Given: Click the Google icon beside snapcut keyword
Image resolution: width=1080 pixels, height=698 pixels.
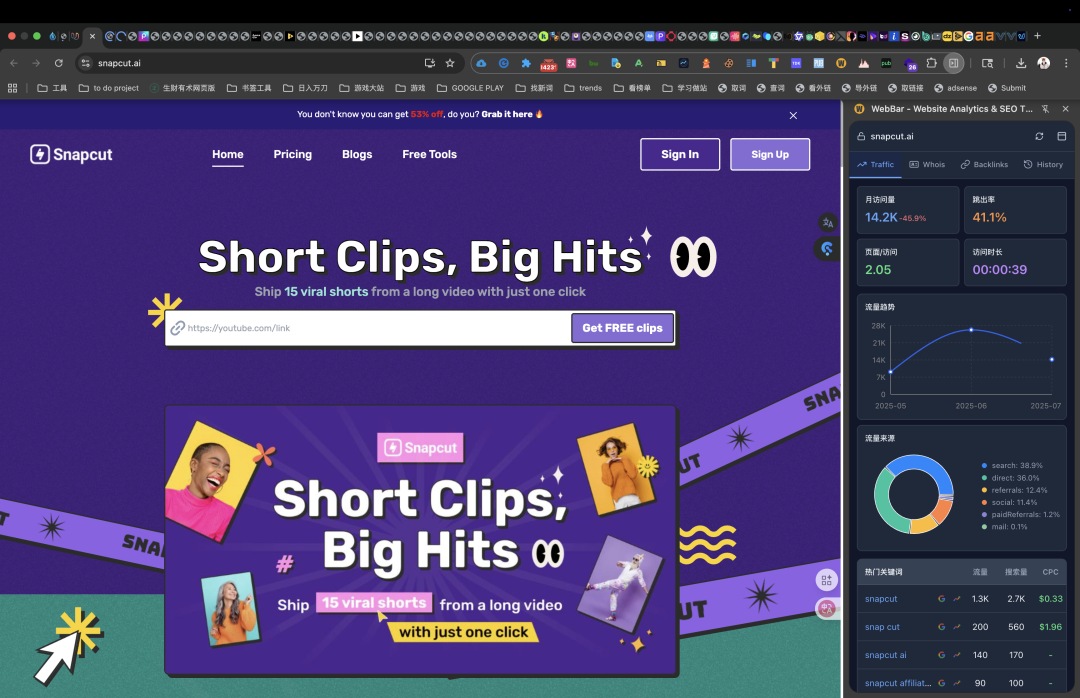Looking at the screenshot, I should coord(942,599).
